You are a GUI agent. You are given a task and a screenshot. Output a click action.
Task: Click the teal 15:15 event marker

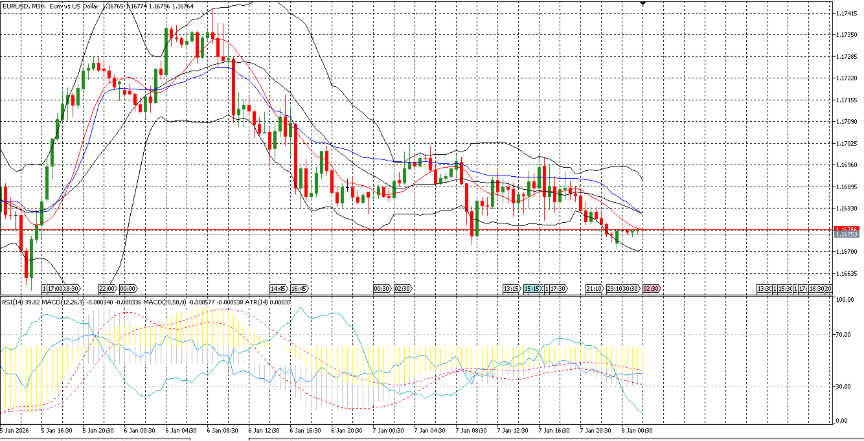pyautogui.click(x=531, y=288)
